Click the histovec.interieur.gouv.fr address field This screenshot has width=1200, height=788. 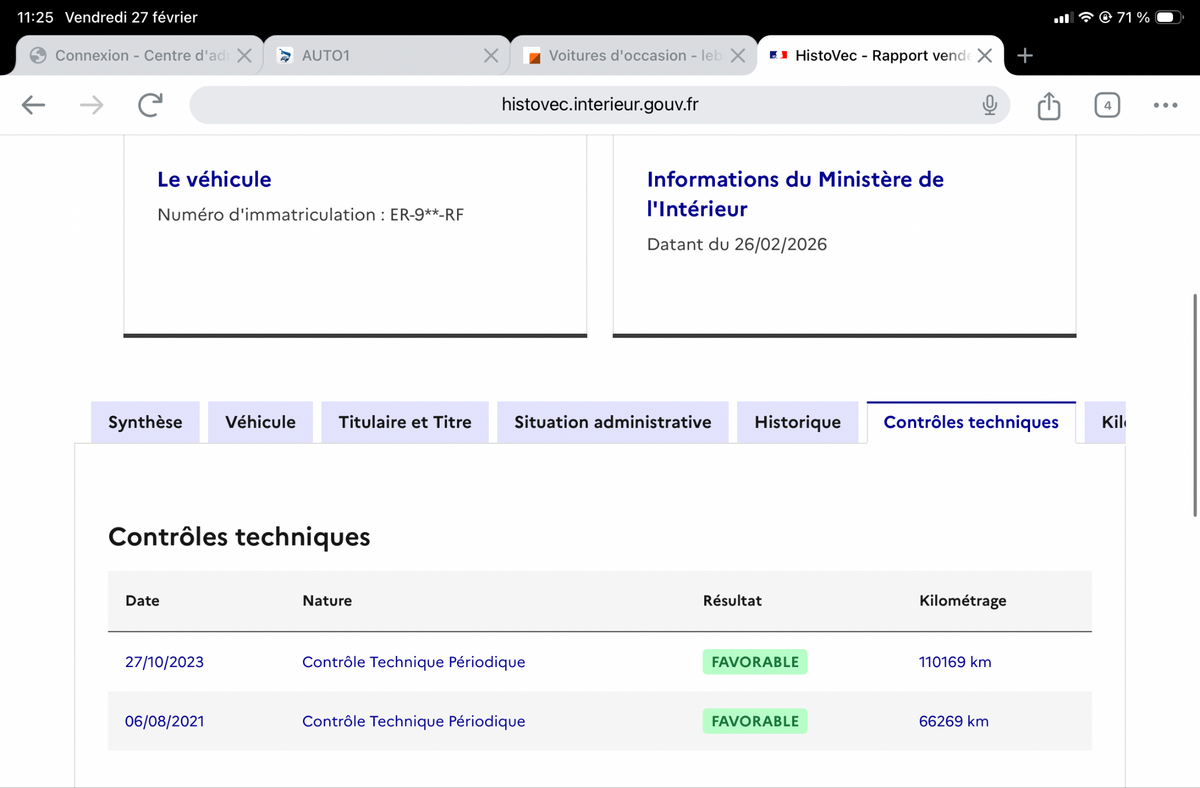pos(600,105)
